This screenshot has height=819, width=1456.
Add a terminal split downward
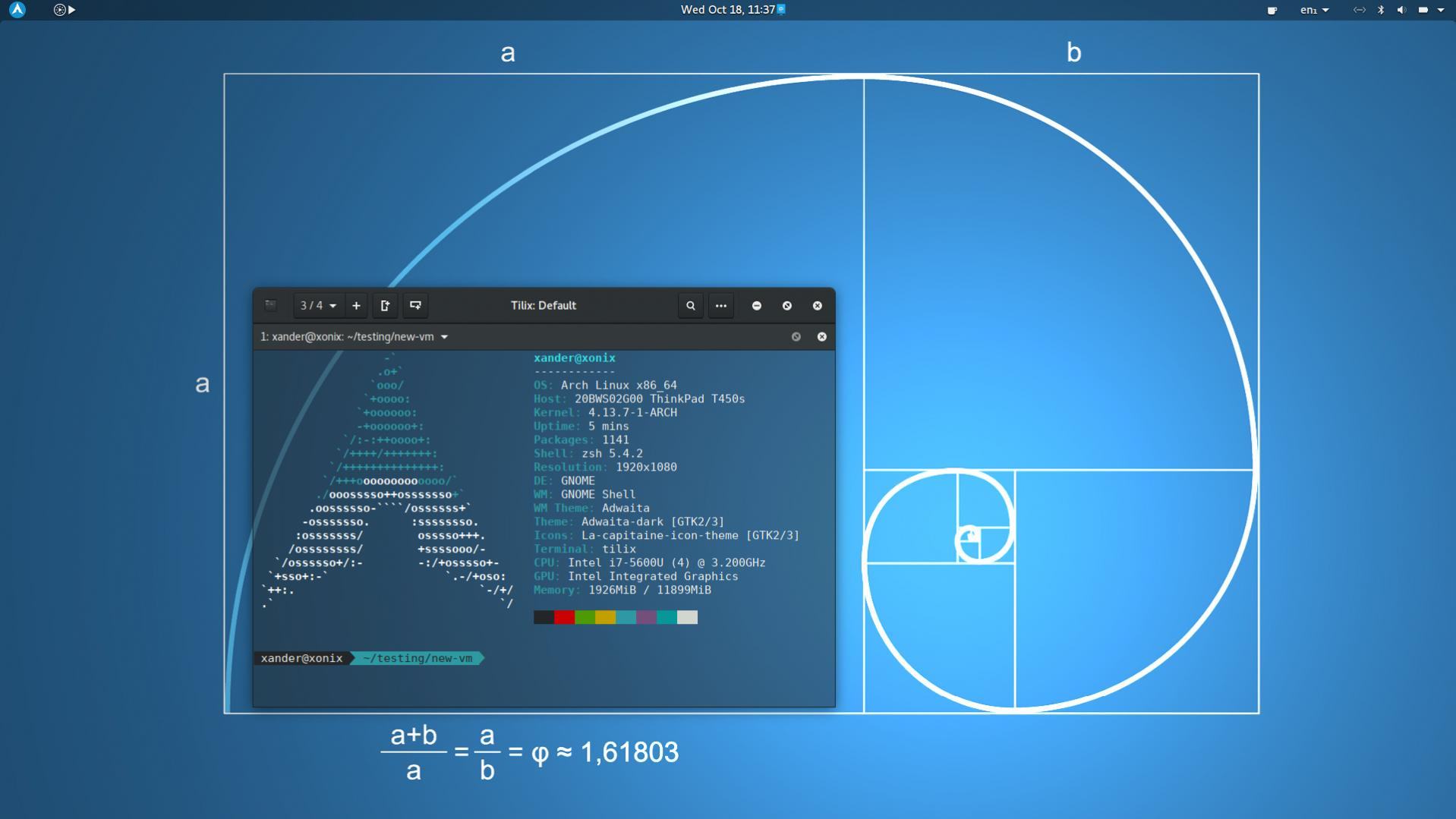[415, 305]
